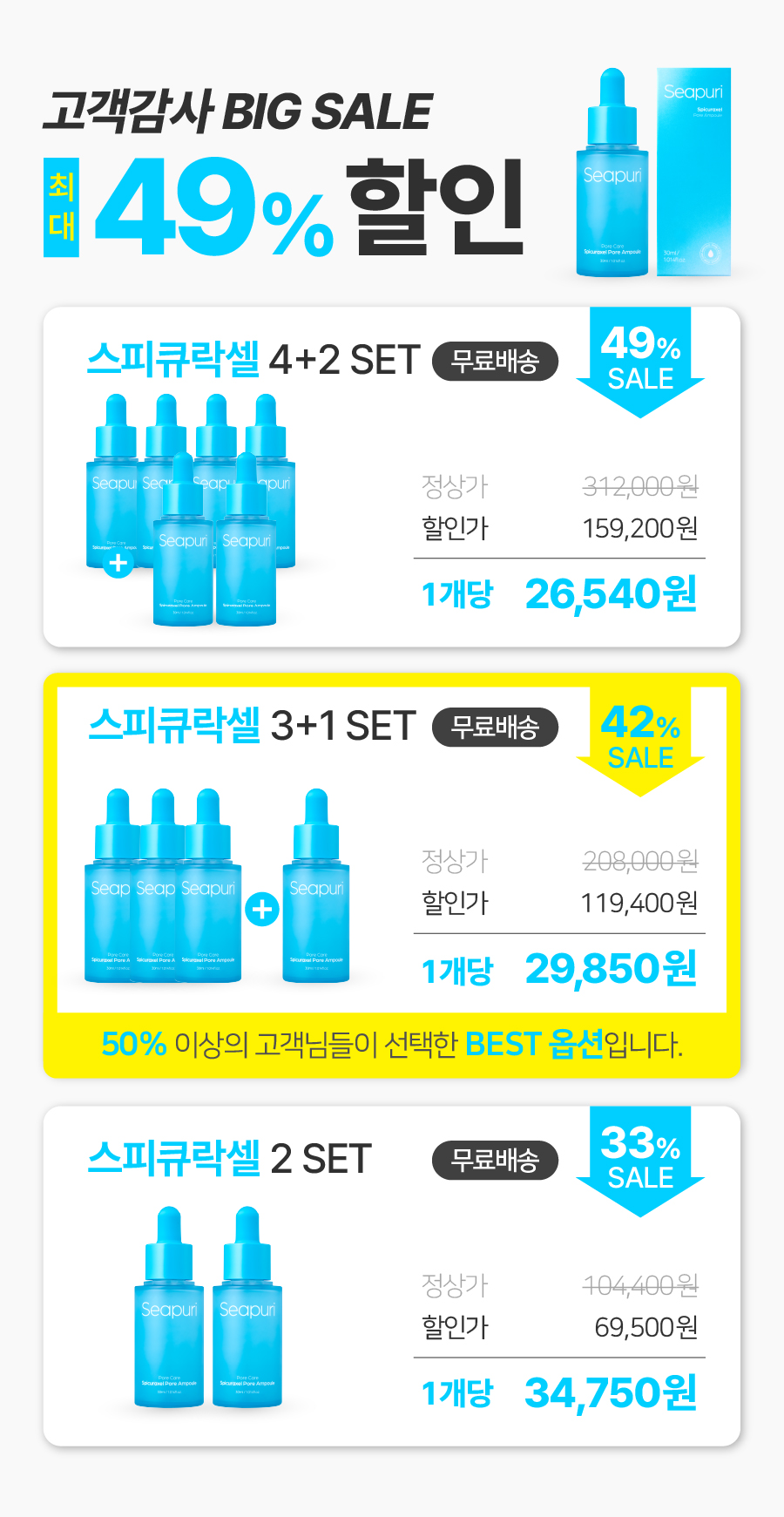Click the 무료배송 badge on 4+2 SET
Image resolution: width=784 pixels, height=1517 pixels.
click(x=495, y=362)
